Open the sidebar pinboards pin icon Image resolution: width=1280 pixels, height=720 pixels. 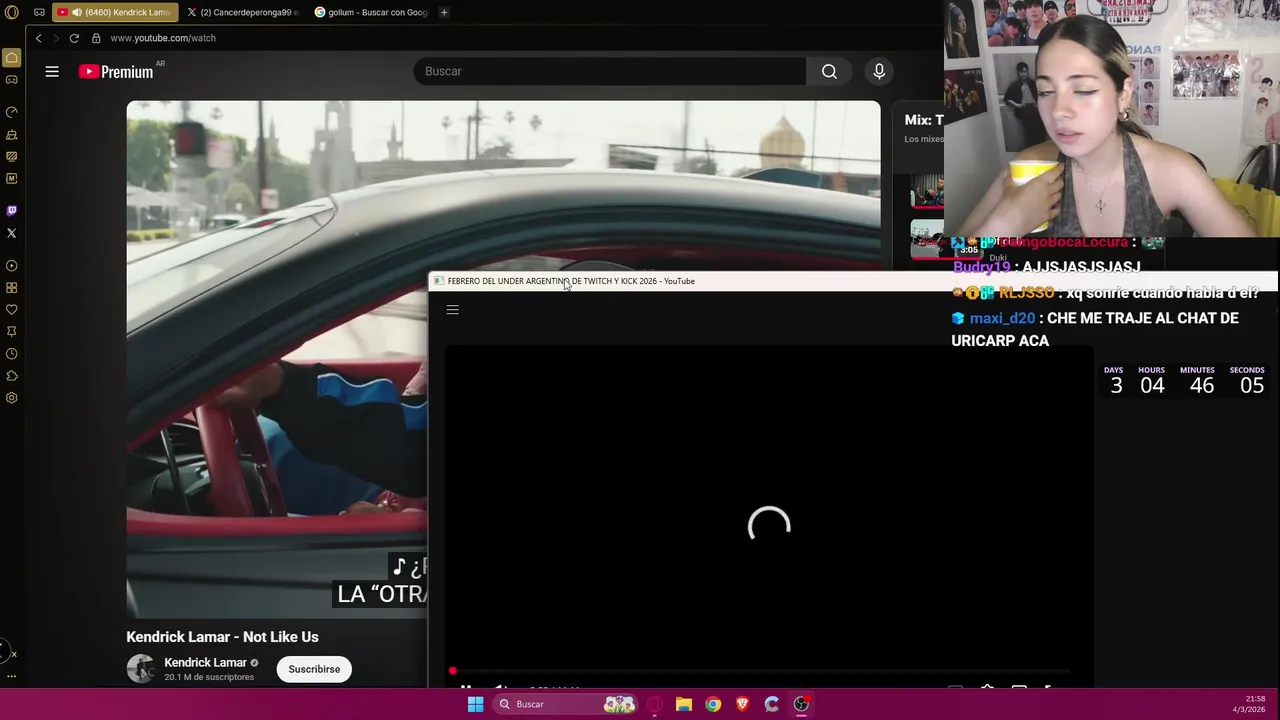pyautogui.click(x=12, y=332)
